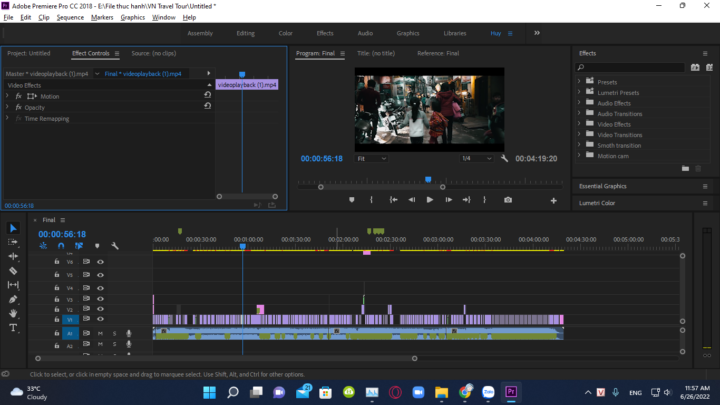Open zoom level Fit dropdown

coord(371,158)
